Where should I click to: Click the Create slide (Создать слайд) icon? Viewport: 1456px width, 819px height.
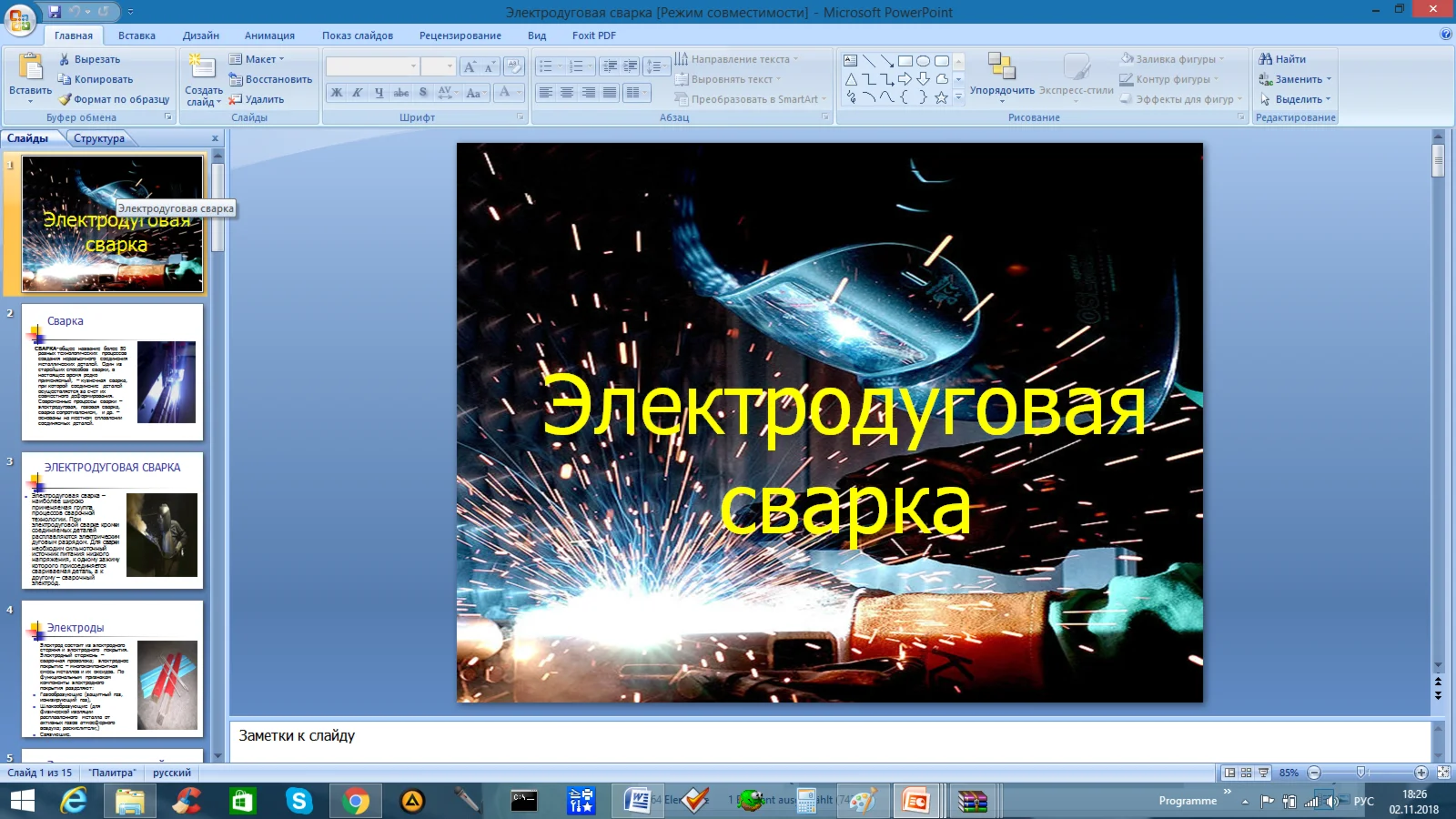pos(201,66)
